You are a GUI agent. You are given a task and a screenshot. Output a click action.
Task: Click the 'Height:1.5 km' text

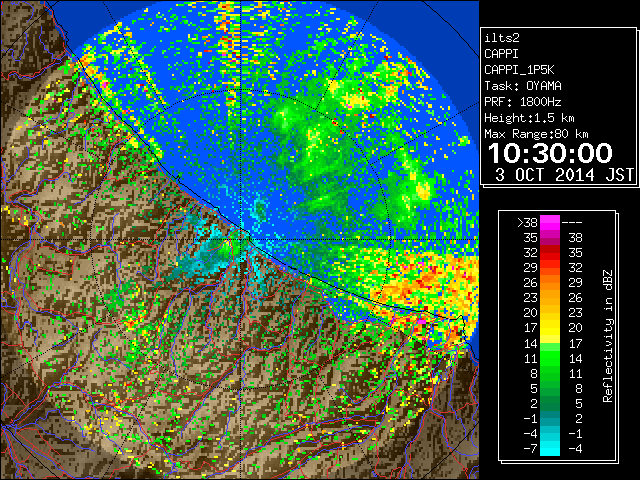pos(529,118)
